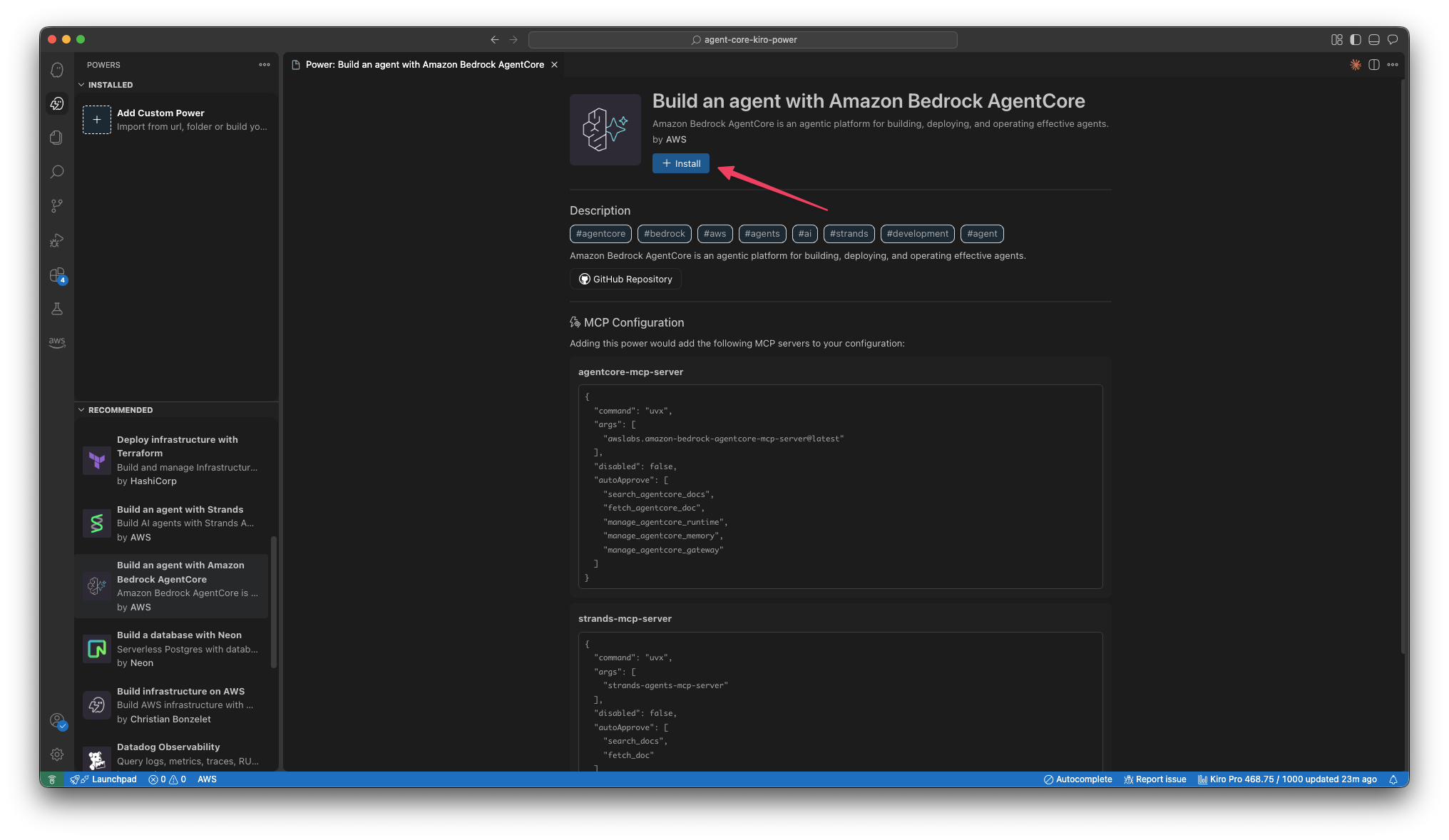This screenshot has height=840, width=1449.
Task: Open the testing flask icon
Action: pyautogui.click(x=57, y=309)
